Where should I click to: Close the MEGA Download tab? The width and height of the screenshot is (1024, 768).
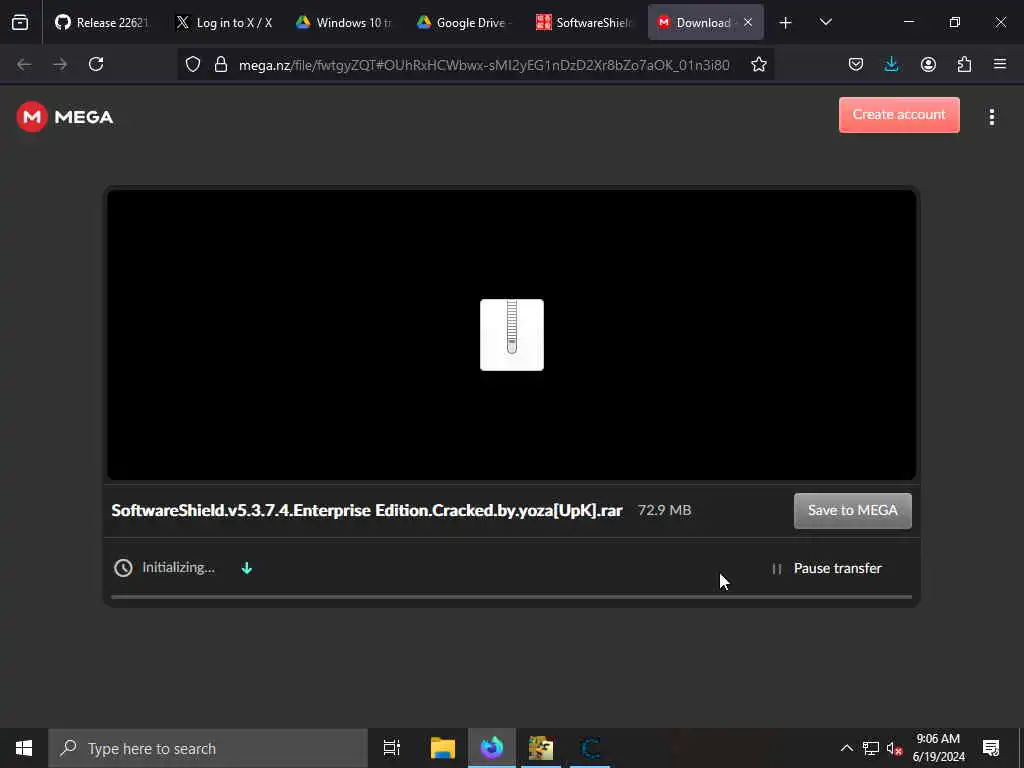click(748, 22)
